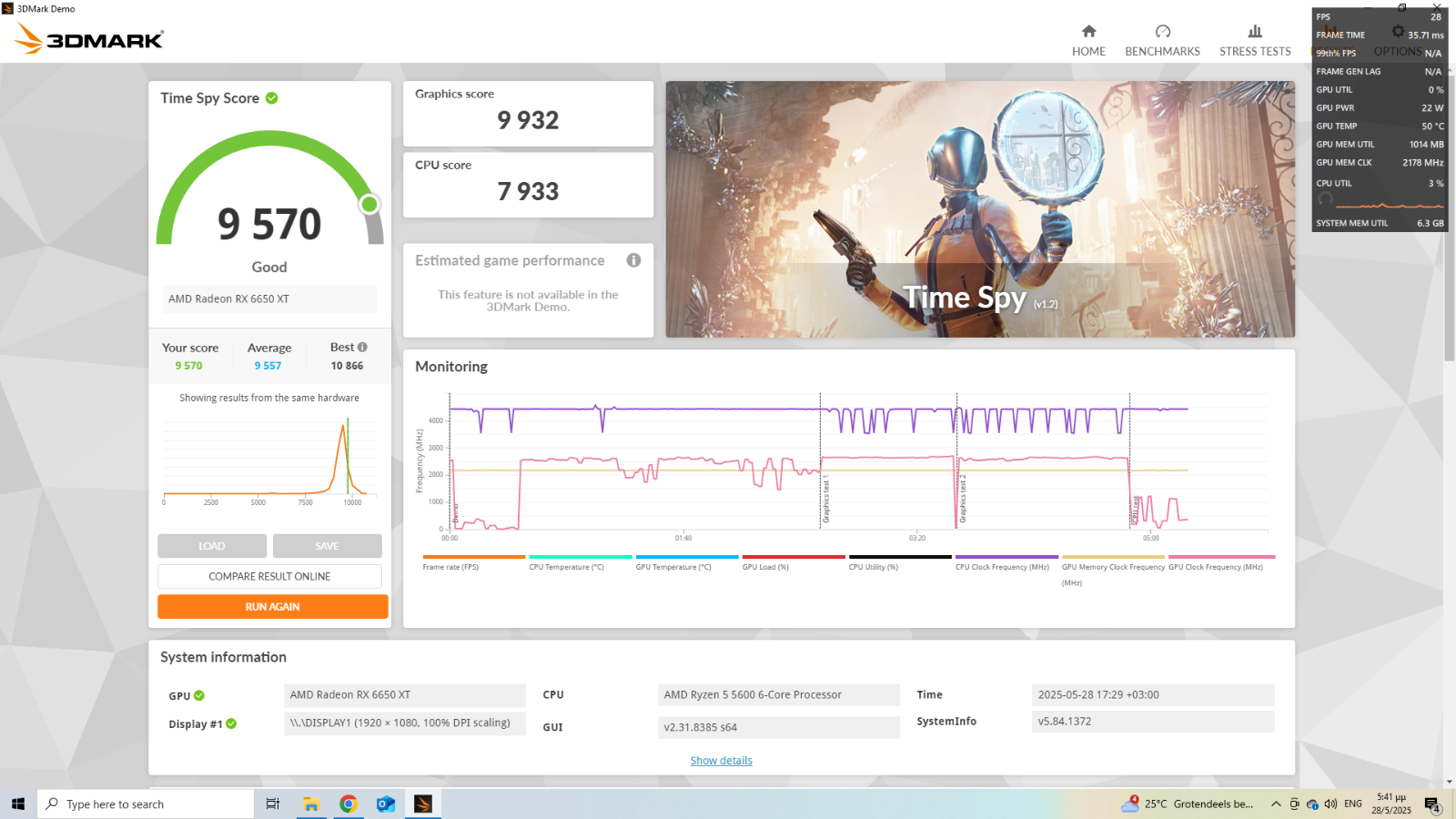Image resolution: width=1456 pixels, height=819 pixels.
Task: Open Task View icon
Action: coord(272,804)
